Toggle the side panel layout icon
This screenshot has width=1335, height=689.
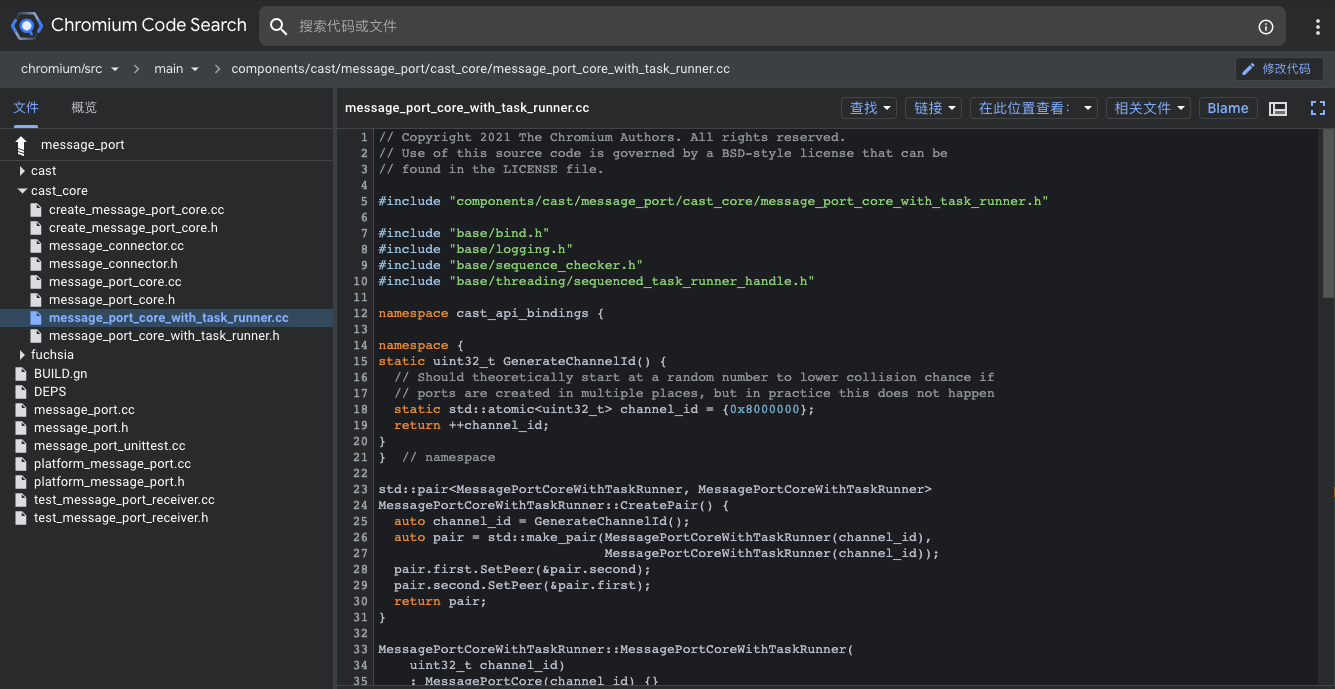click(1278, 108)
